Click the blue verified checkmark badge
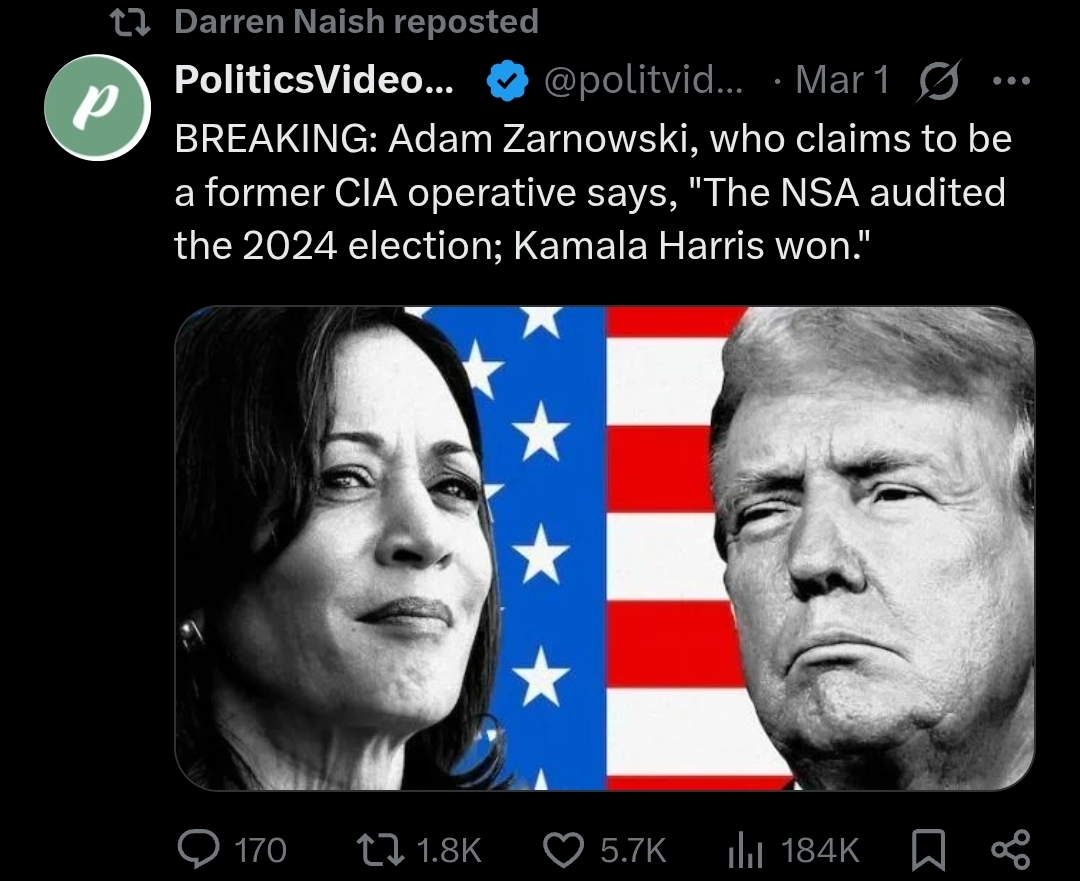The image size is (1080, 881). [x=507, y=81]
